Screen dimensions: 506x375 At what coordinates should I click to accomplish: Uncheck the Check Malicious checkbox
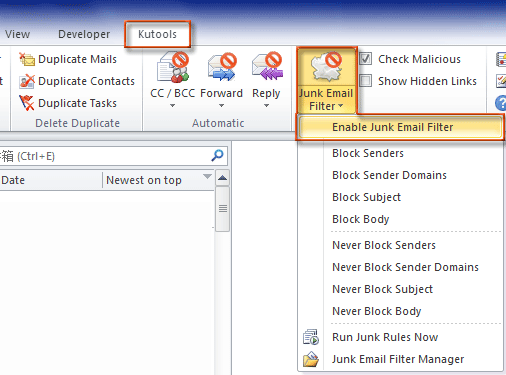click(365, 59)
